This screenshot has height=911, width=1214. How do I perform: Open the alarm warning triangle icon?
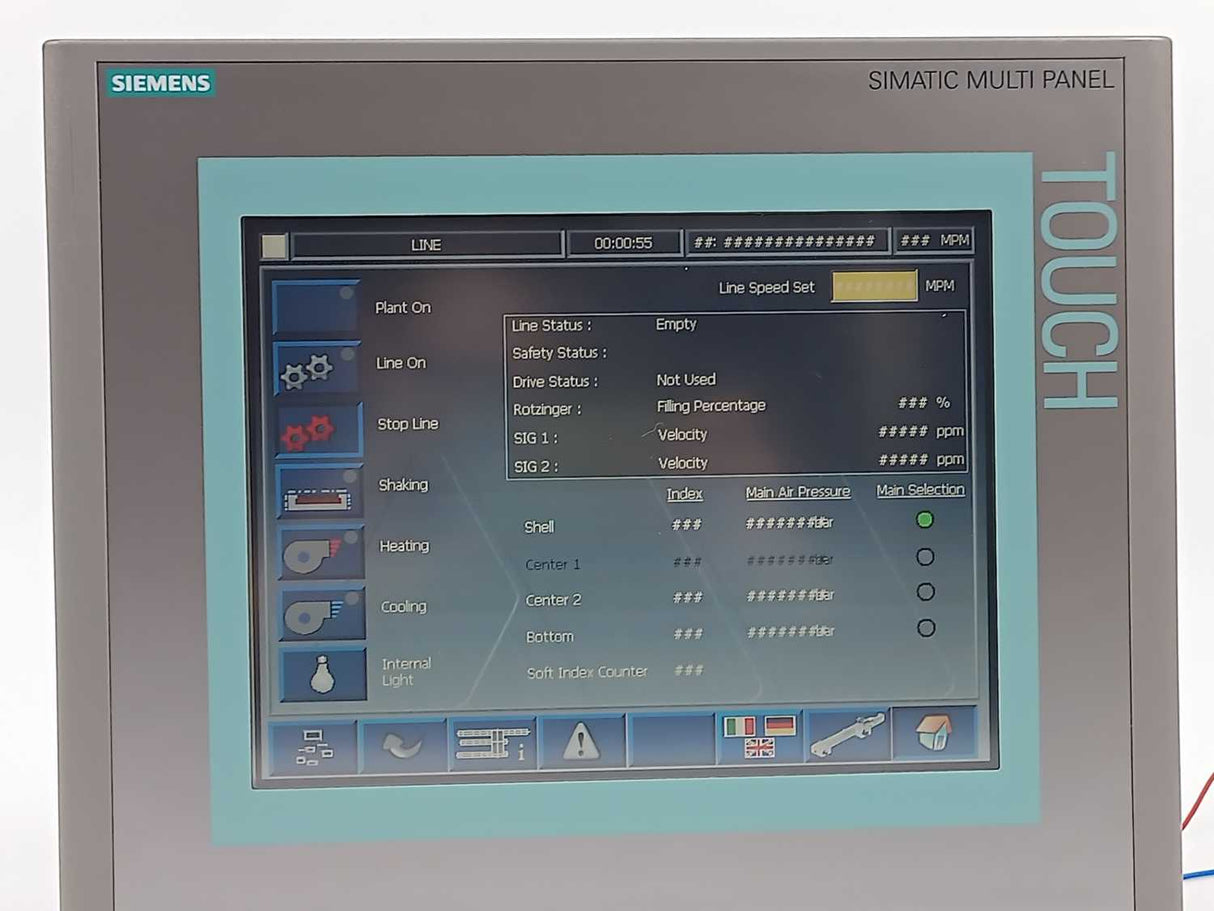point(582,740)
